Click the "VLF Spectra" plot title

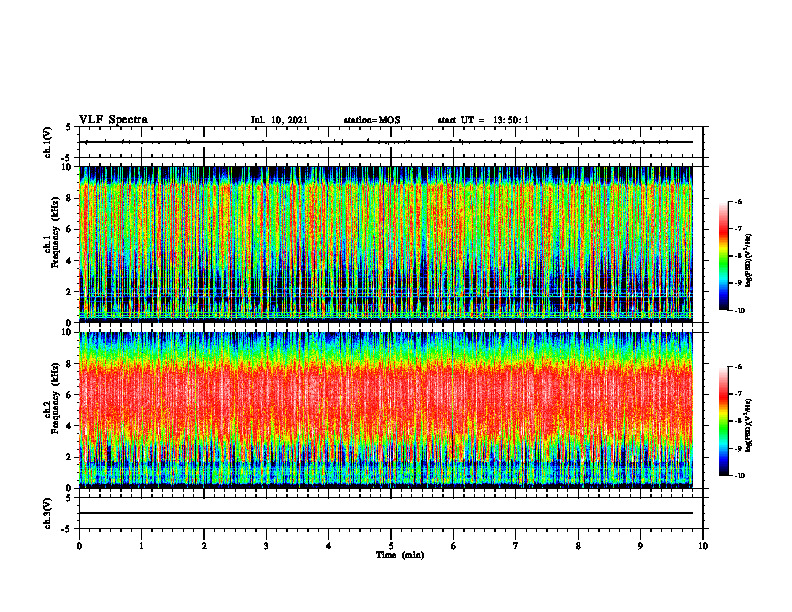(113, 120)
